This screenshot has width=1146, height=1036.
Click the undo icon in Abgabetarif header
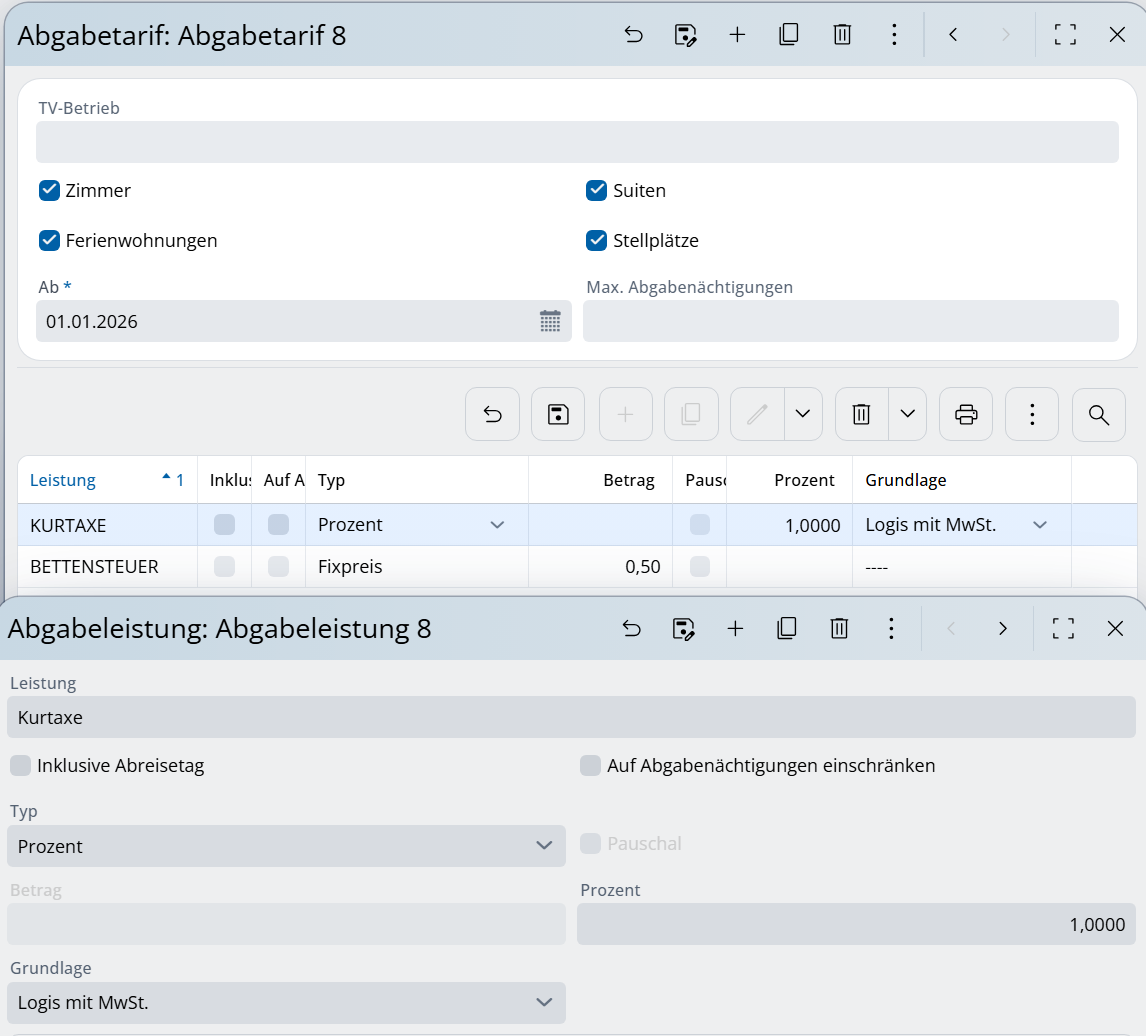click(633, 35)
